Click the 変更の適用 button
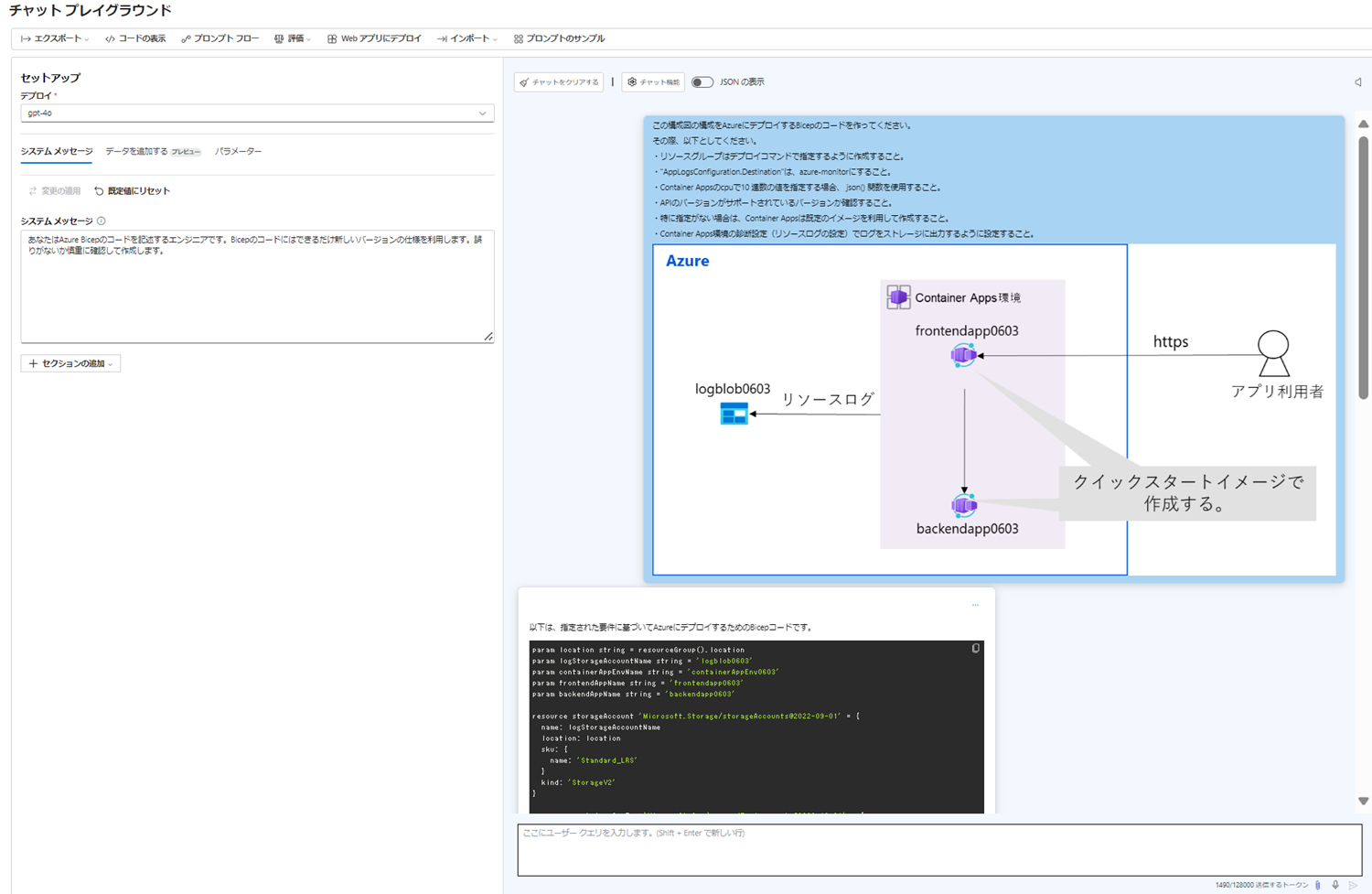The width and height of the screenshot is (1372, 894). tap(54, 190)
